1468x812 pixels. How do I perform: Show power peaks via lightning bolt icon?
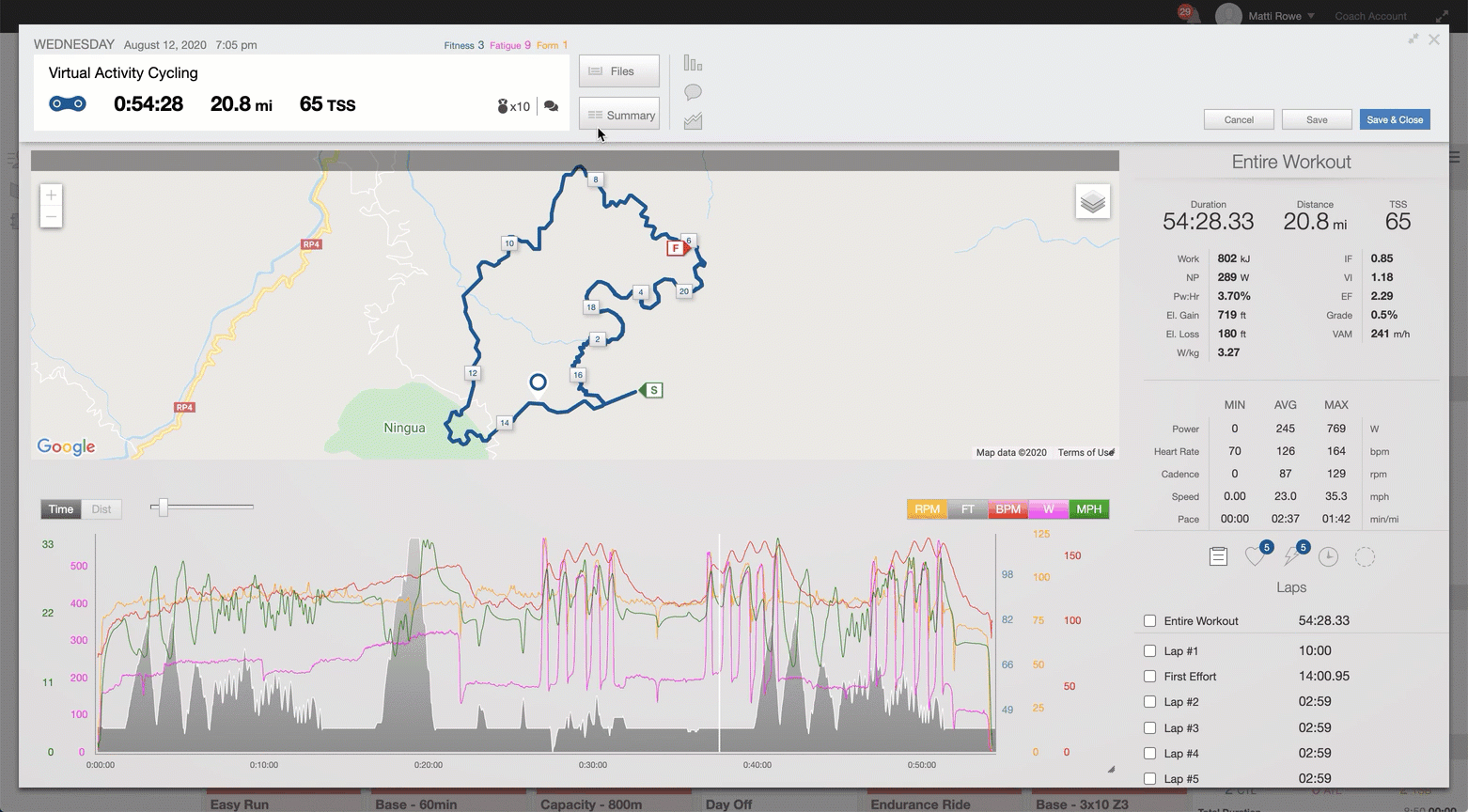[x=1292, y=557]
